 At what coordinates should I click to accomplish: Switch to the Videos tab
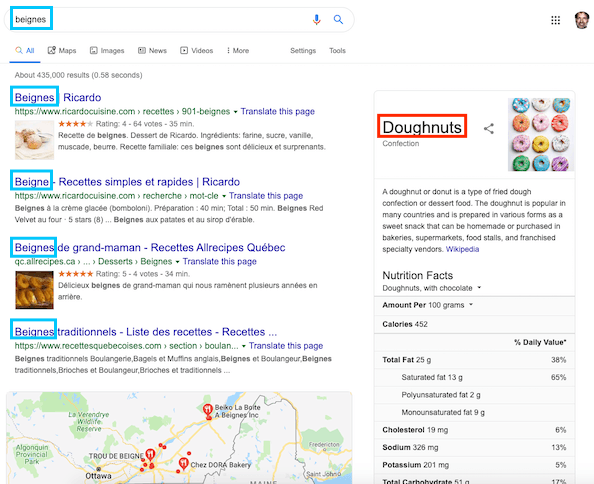[x=197, y=50]
